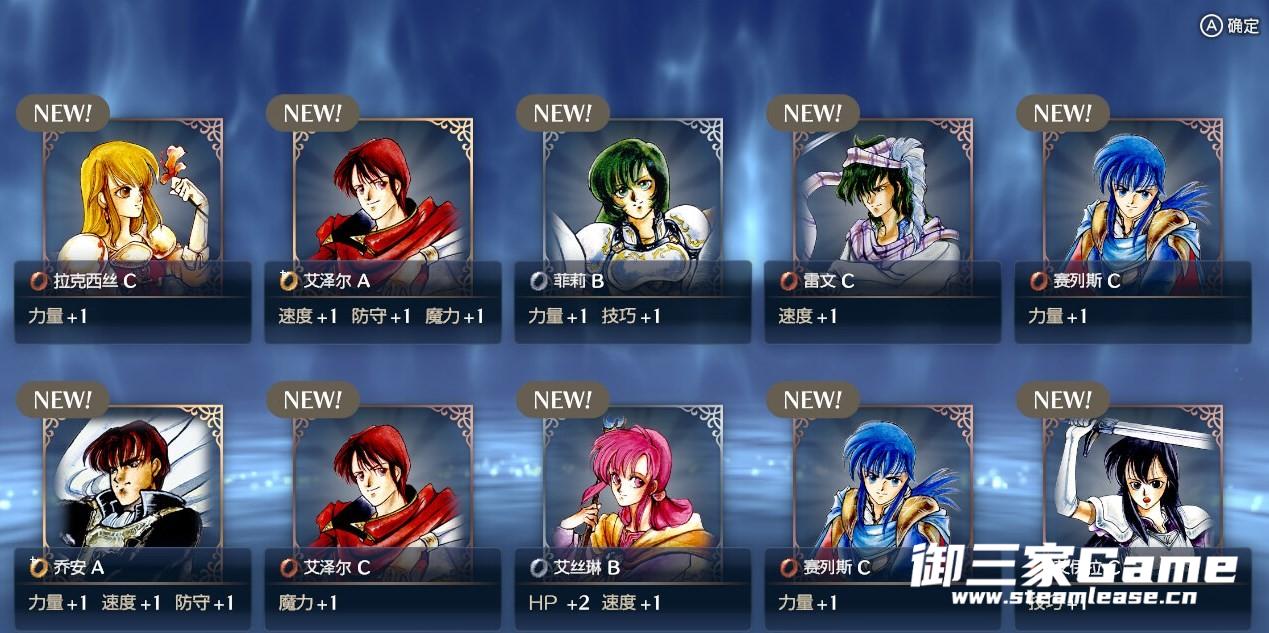This screenshot has width=1269, height=633.
Task: Confirm results with the 确定 label
Action: [x=1243, y=27]
